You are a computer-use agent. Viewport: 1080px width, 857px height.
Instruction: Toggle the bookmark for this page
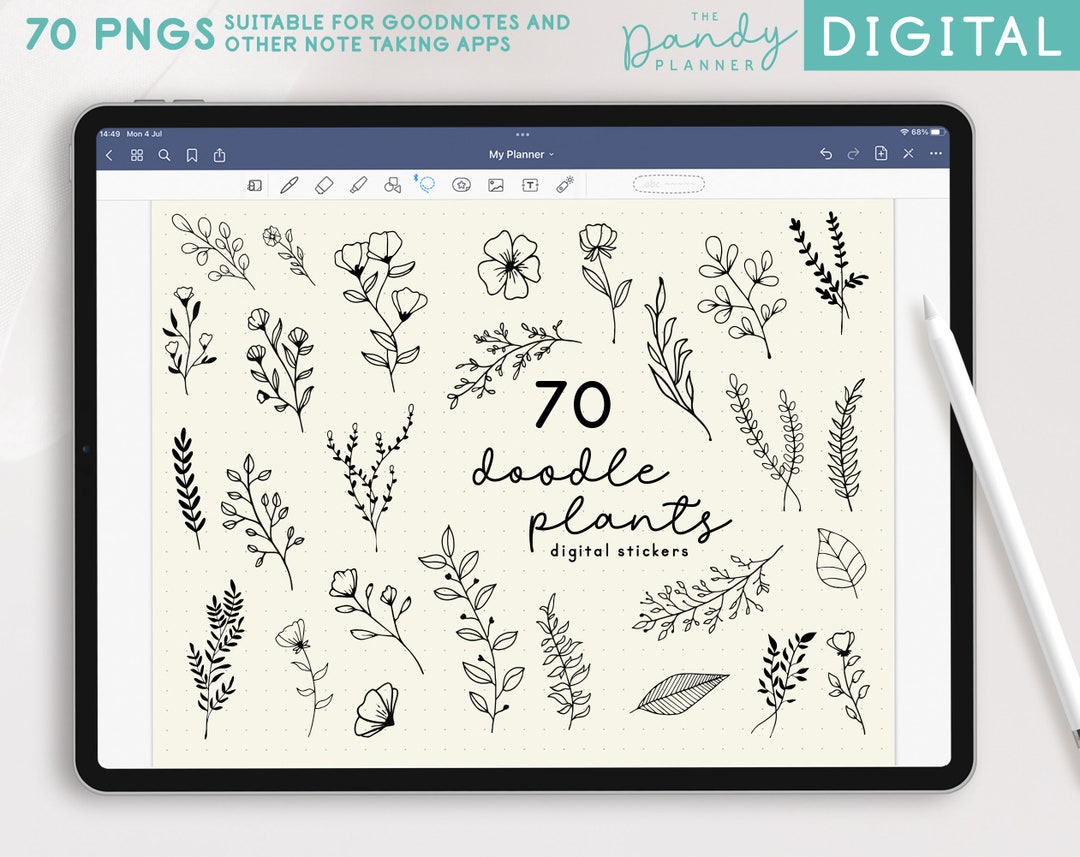click(x=192, y=155)
